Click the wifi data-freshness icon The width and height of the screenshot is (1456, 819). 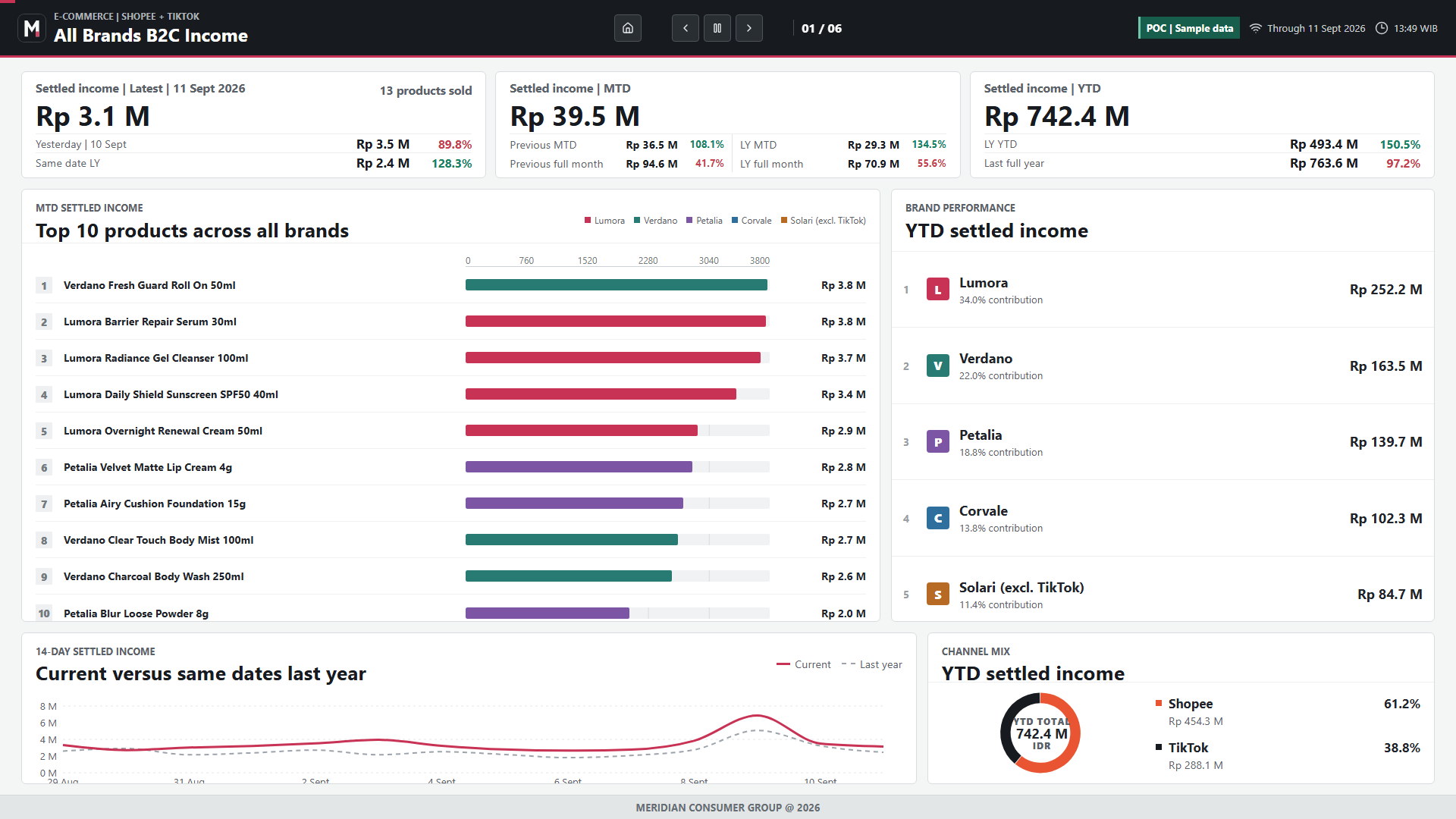pyautogui.click(x=1256, y=28)
